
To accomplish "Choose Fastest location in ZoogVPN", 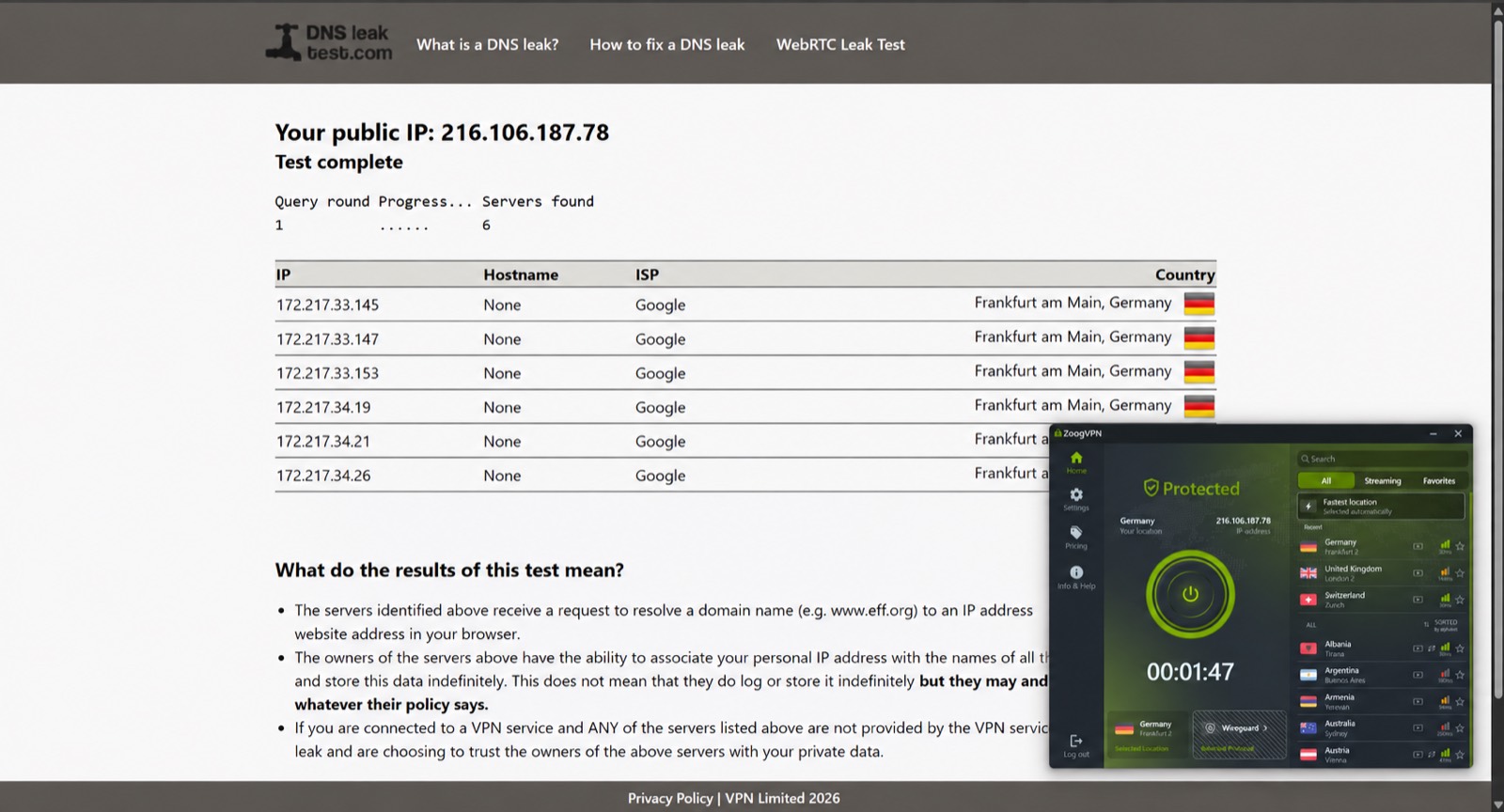I will click(1381, 507).
